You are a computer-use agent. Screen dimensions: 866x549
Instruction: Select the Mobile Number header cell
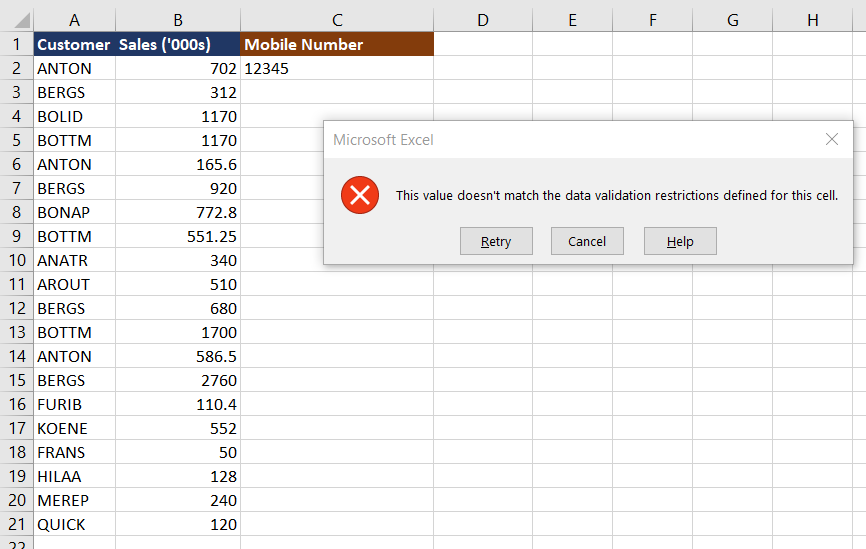coord(337,44)
